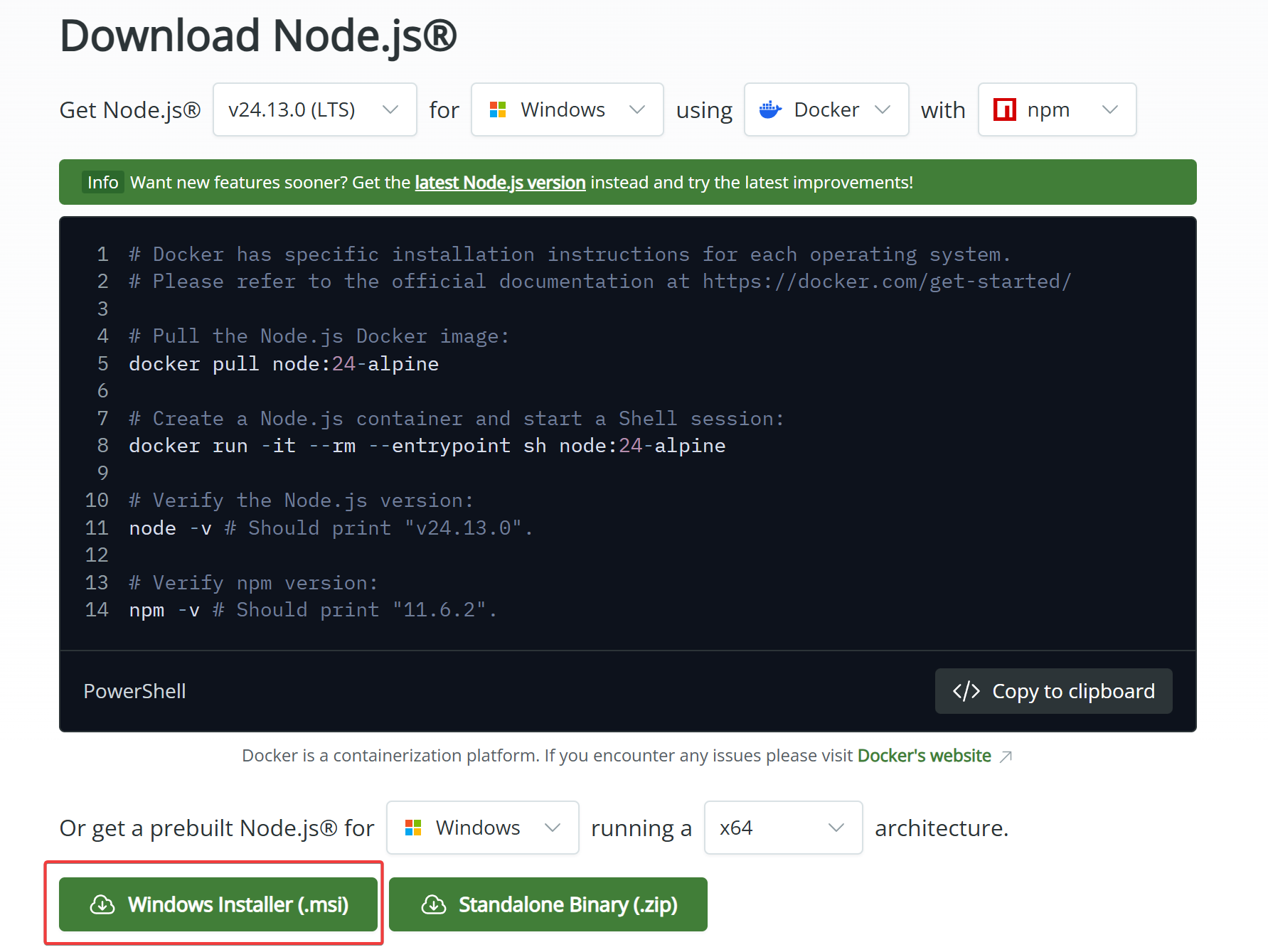Open the npm package manager dropdown
The width and height of the screenshot is (1268, 952).
(x=1057, y=109)
